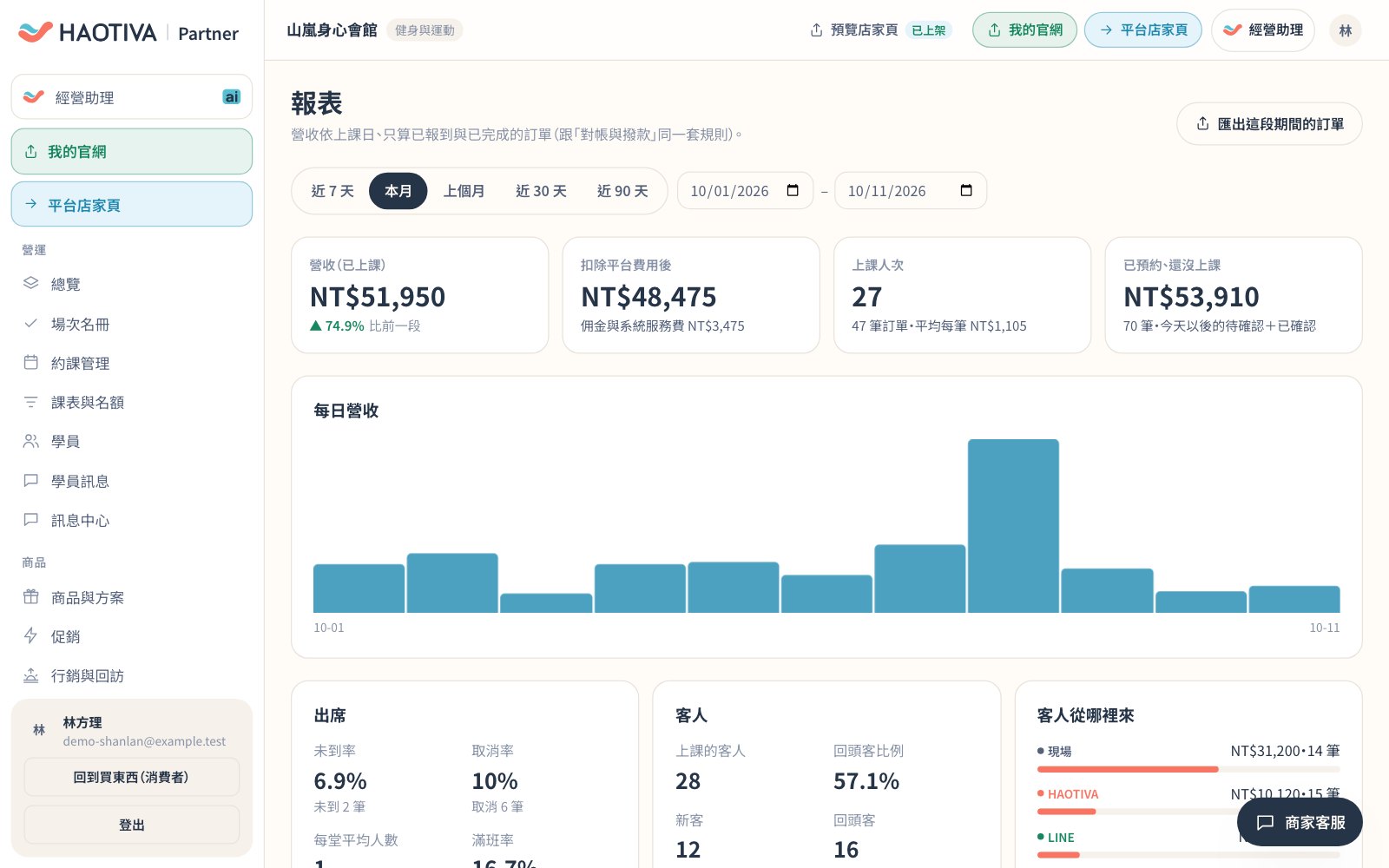Viewport: 1389px width, 868px height.
Task: Open 商品與方案 products and plans
Action: click(x=132, y=597)
